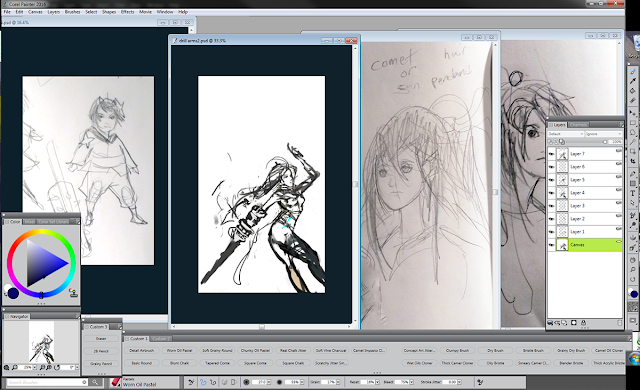Hide Layer 7 with its eye icon

click(551, 154)
